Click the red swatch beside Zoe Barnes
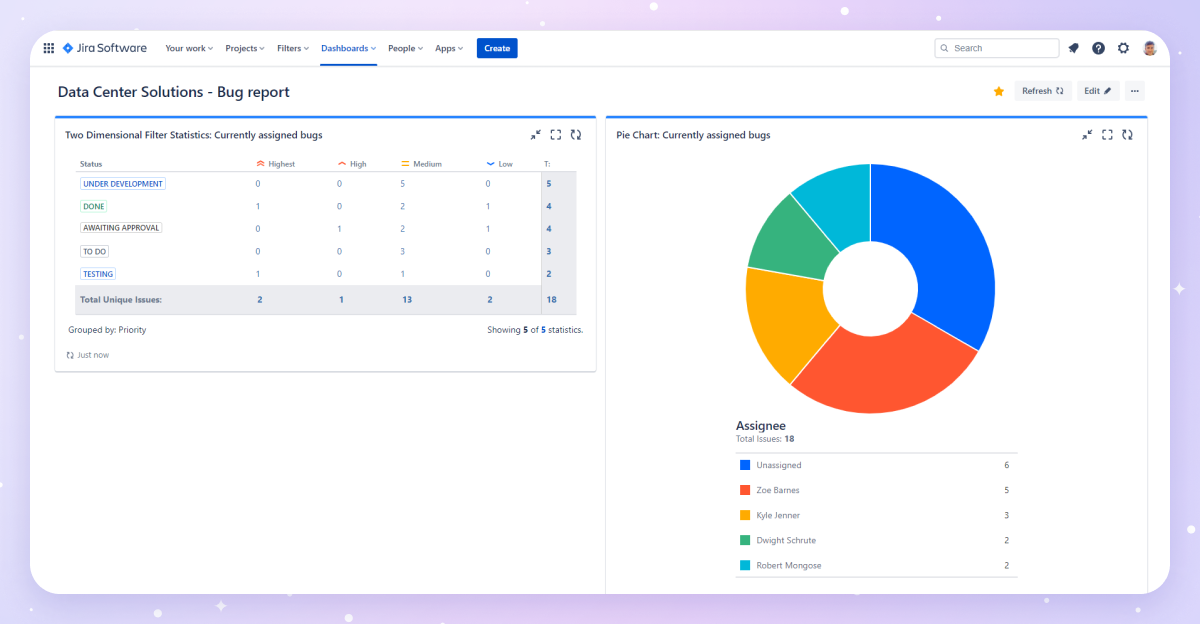The height and width of the screenshot is (624, 1200). point(745,490)
